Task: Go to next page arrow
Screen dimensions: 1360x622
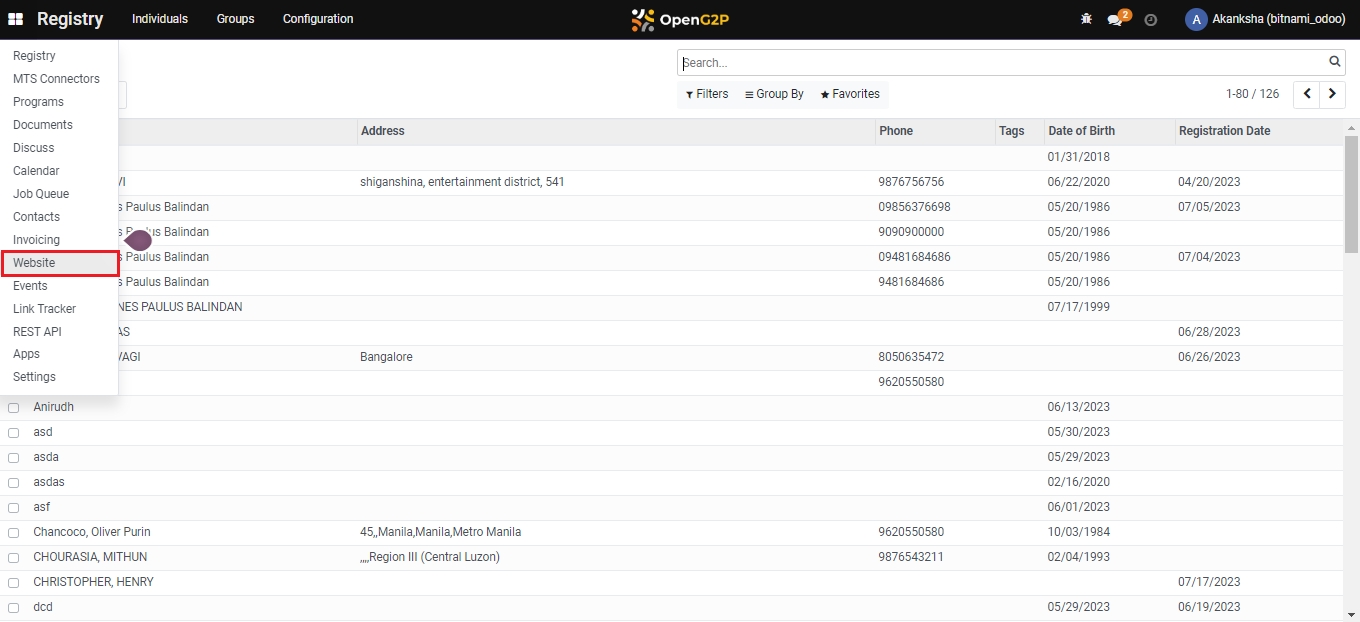Action: [x=1332, y=94]
